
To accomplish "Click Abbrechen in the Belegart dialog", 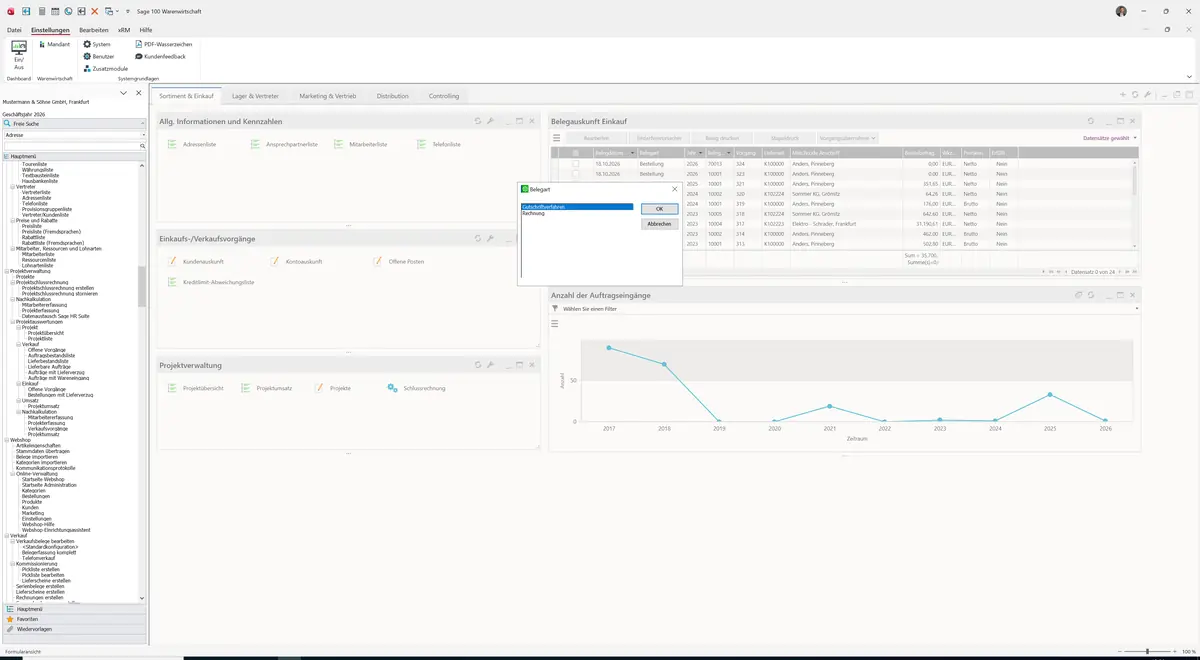I will click(x=659, y=224).
